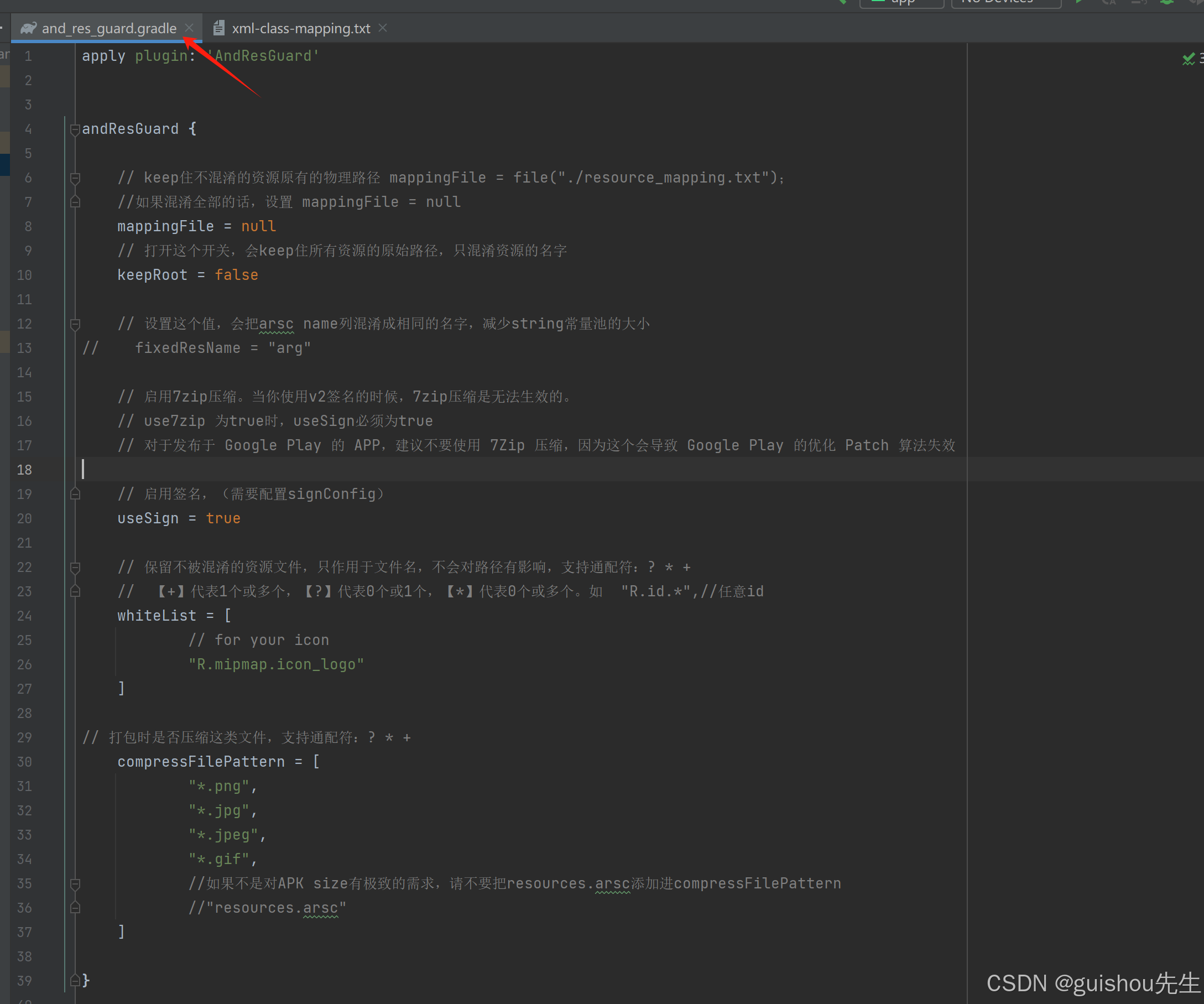Click the fold end marker on line 36
1204x1004 pixels.
[75, 908]
